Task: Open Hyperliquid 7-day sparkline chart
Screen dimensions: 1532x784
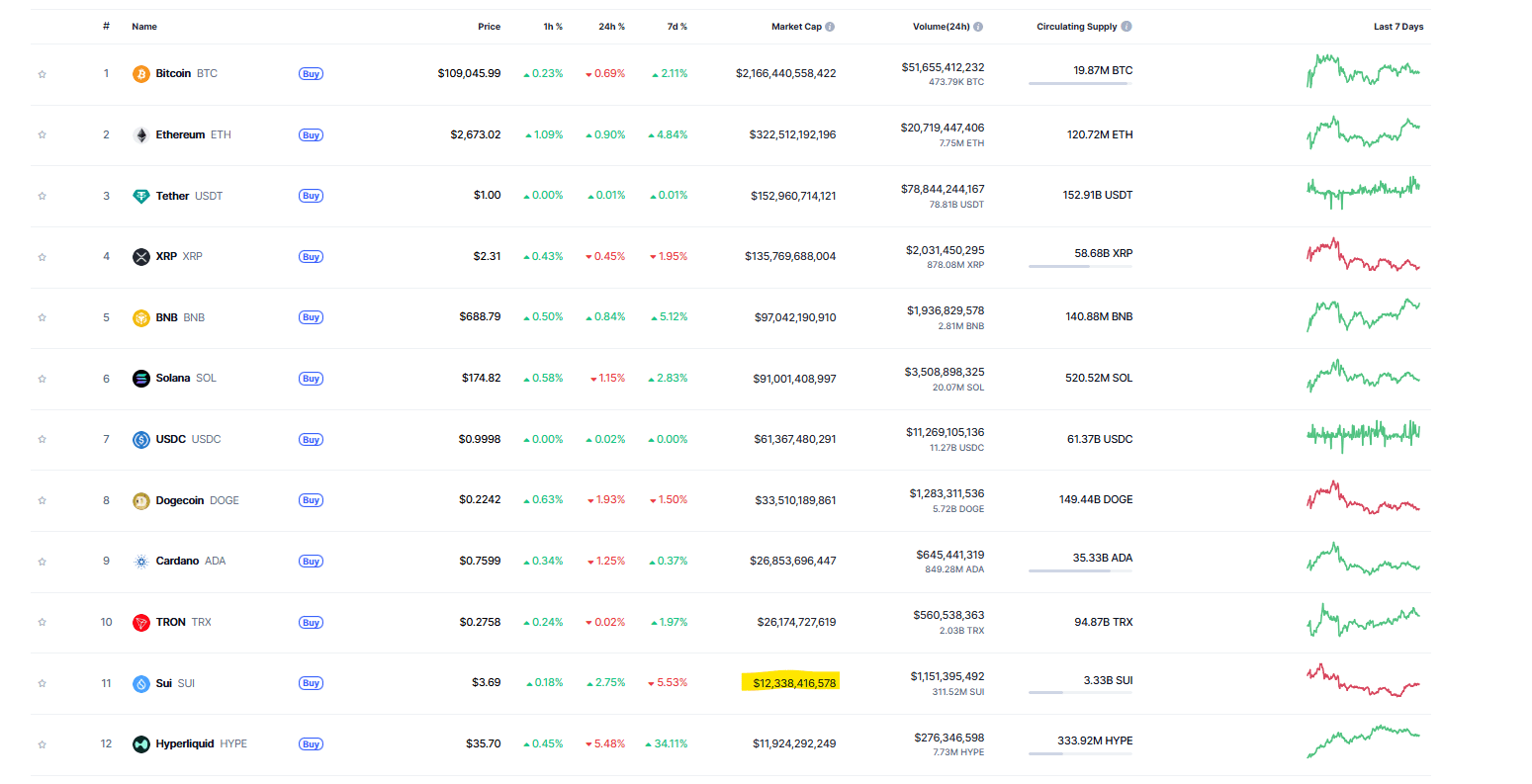Action: (1363, 742)
